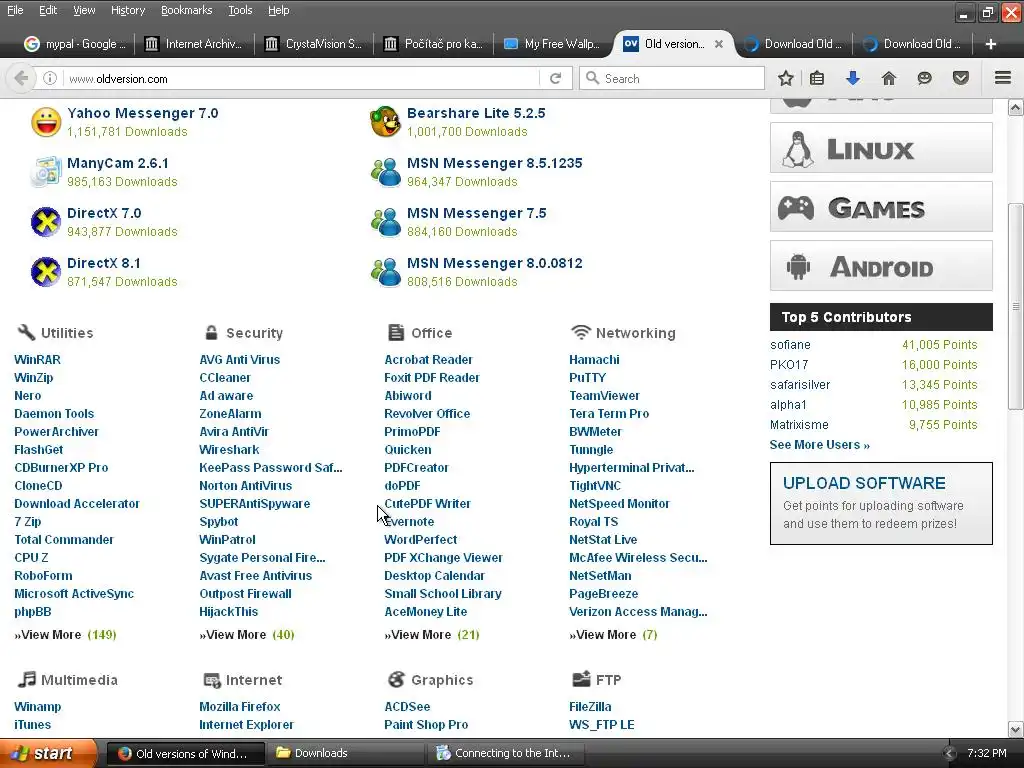
Task: Click the ManyCam 2.6.1 icon
Action: [x=46, y=172]
